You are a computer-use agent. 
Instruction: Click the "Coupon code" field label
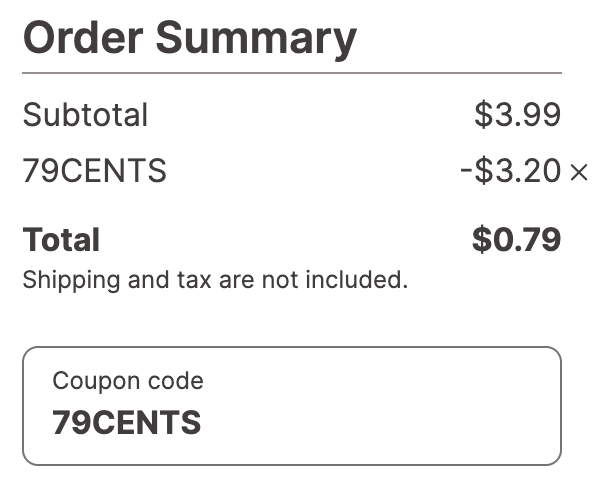[127, 381]
